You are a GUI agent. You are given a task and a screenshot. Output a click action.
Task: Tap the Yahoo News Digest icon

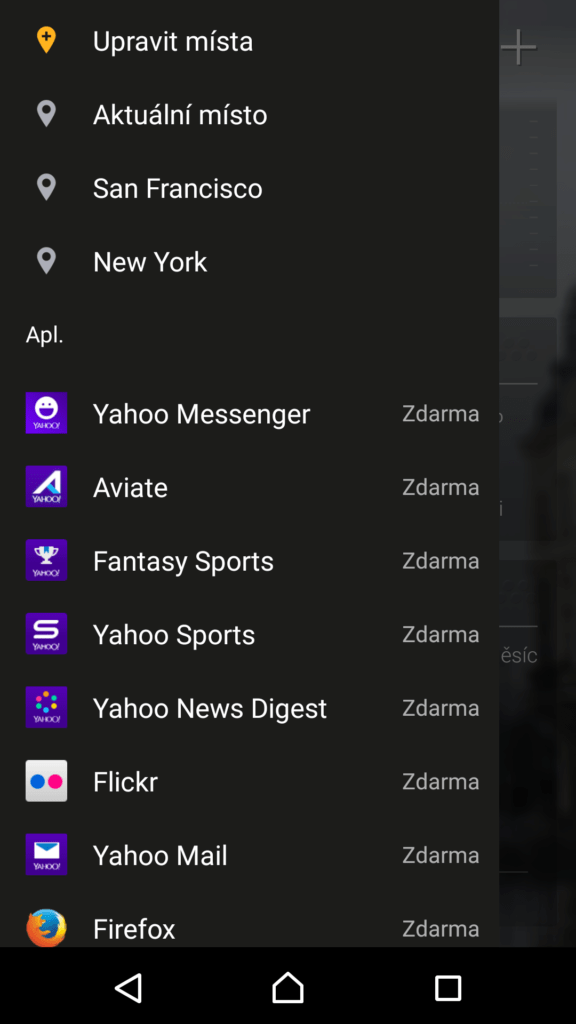click(x=46, y=707)
